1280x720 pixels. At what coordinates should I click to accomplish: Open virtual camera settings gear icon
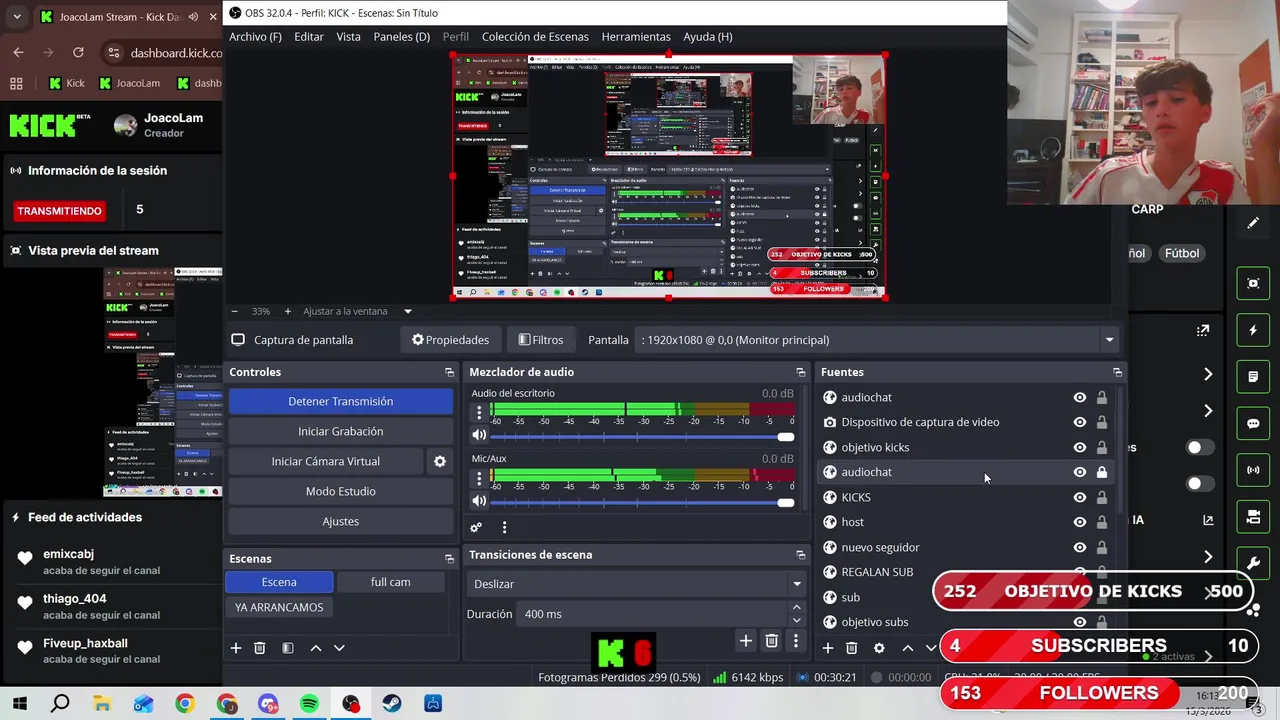pos(439,461)
